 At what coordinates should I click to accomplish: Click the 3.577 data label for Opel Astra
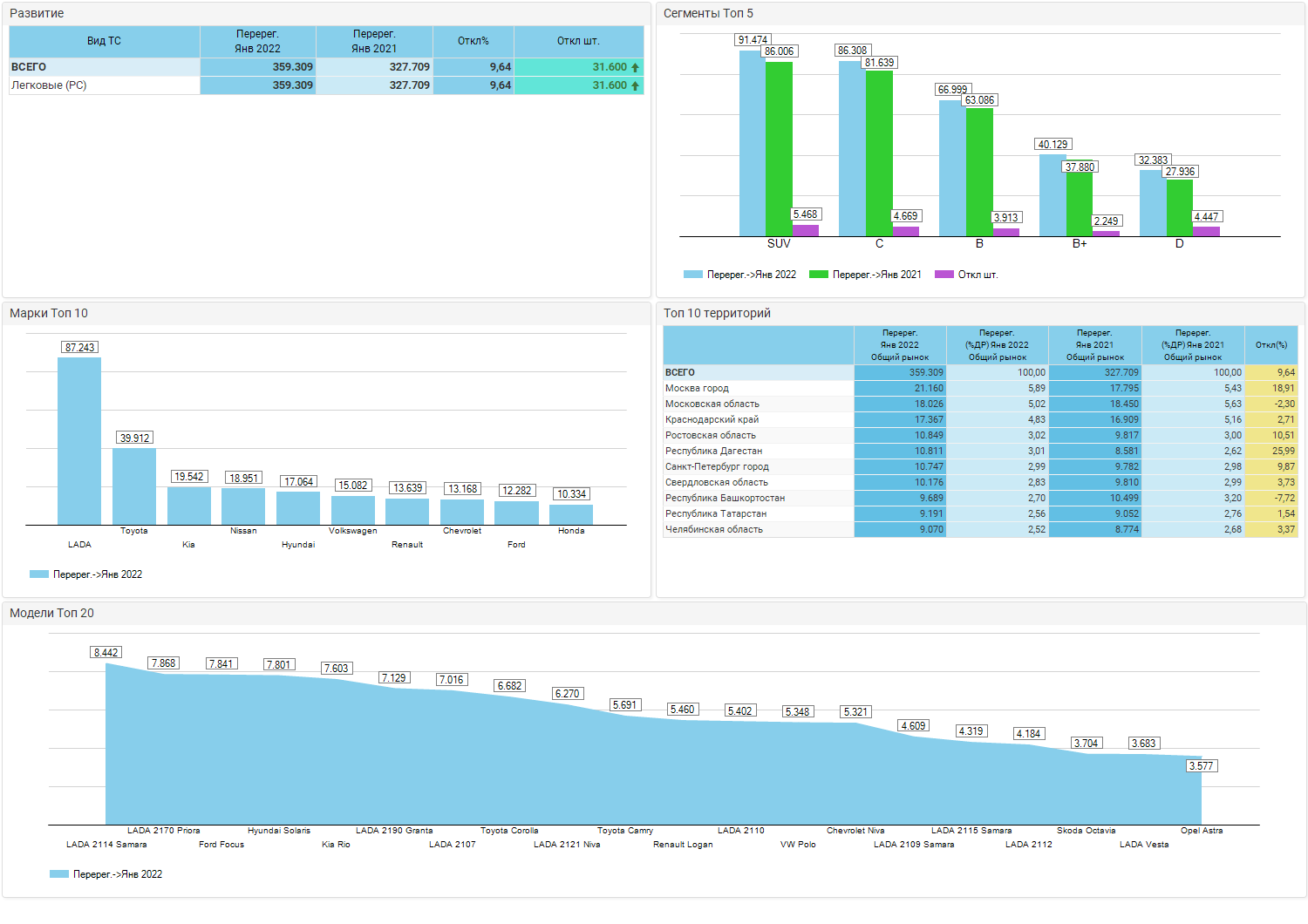[1201, 766]
